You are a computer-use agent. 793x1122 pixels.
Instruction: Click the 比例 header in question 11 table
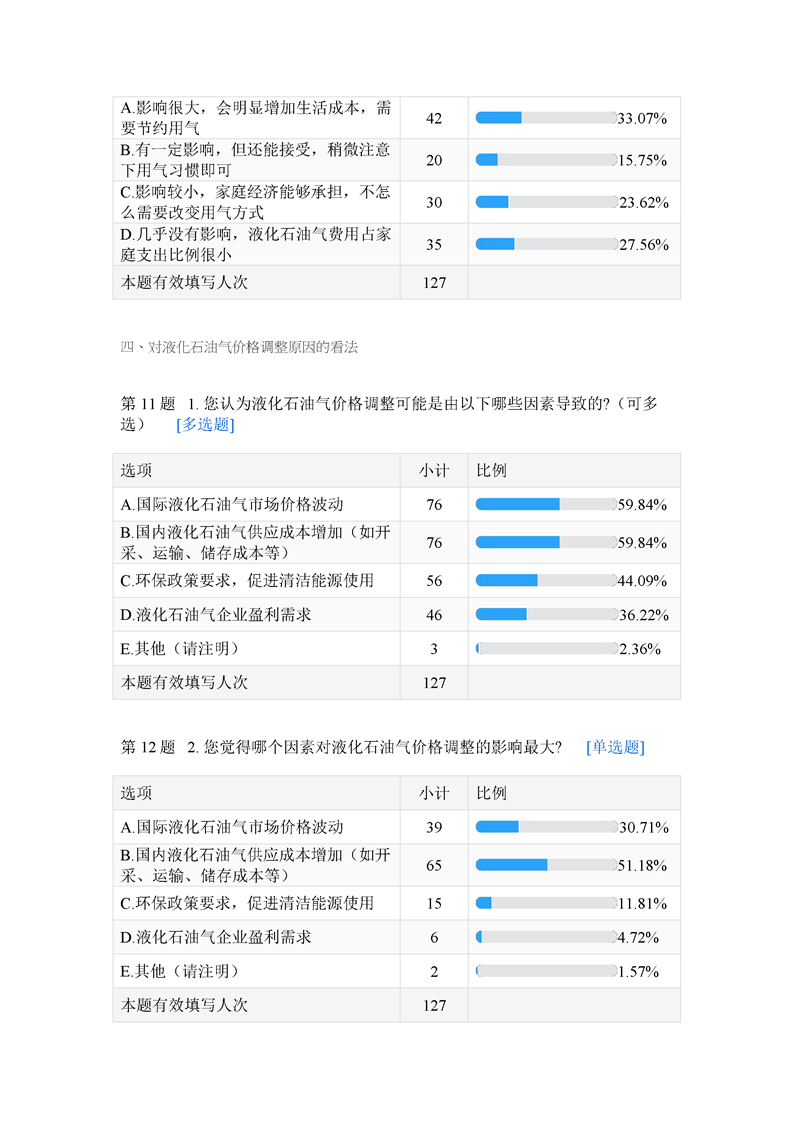pos(492,471)
